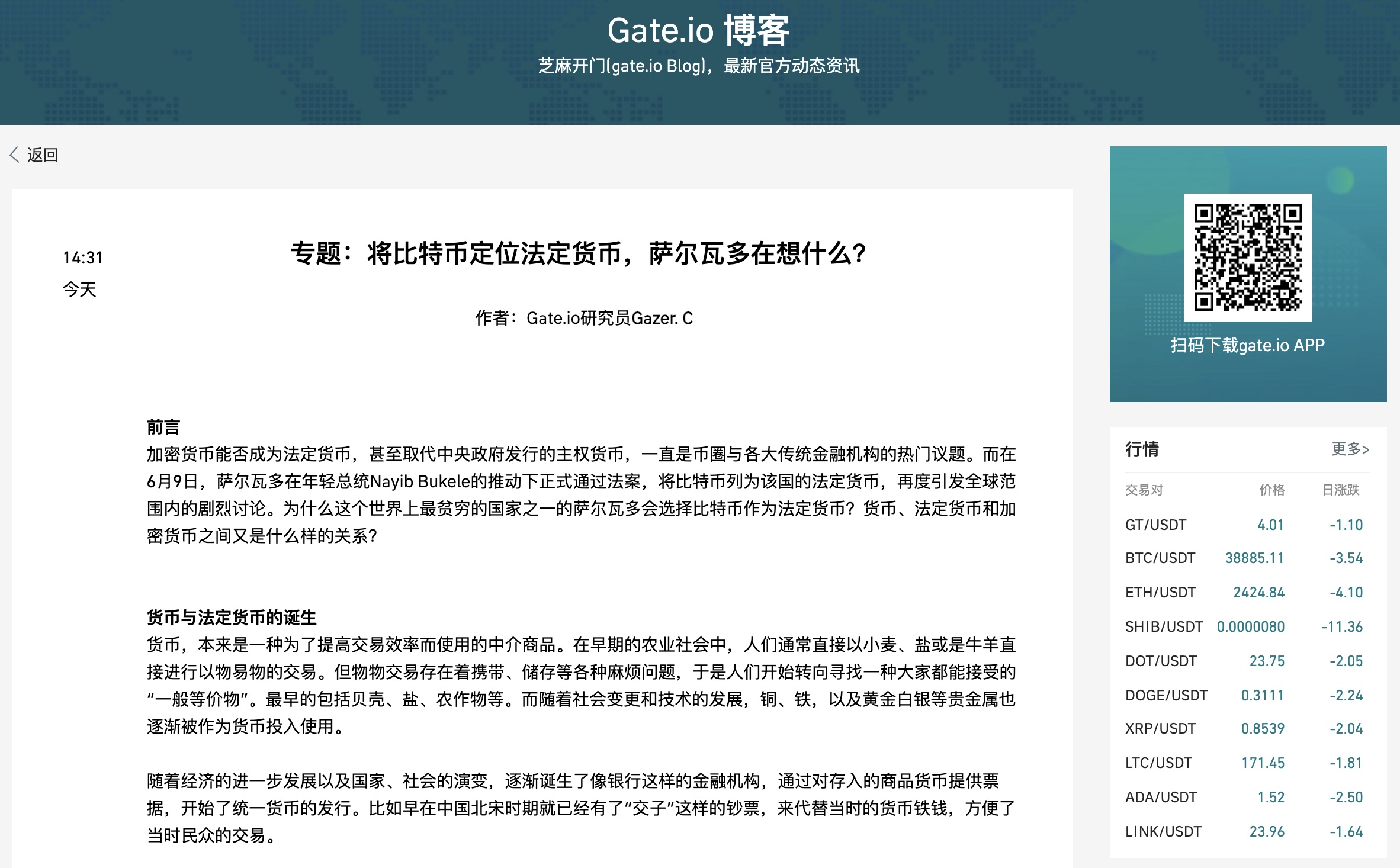Open the GT/USDT trading pair
This screenshot has width=1400, height=868.
pos(1156,525)
